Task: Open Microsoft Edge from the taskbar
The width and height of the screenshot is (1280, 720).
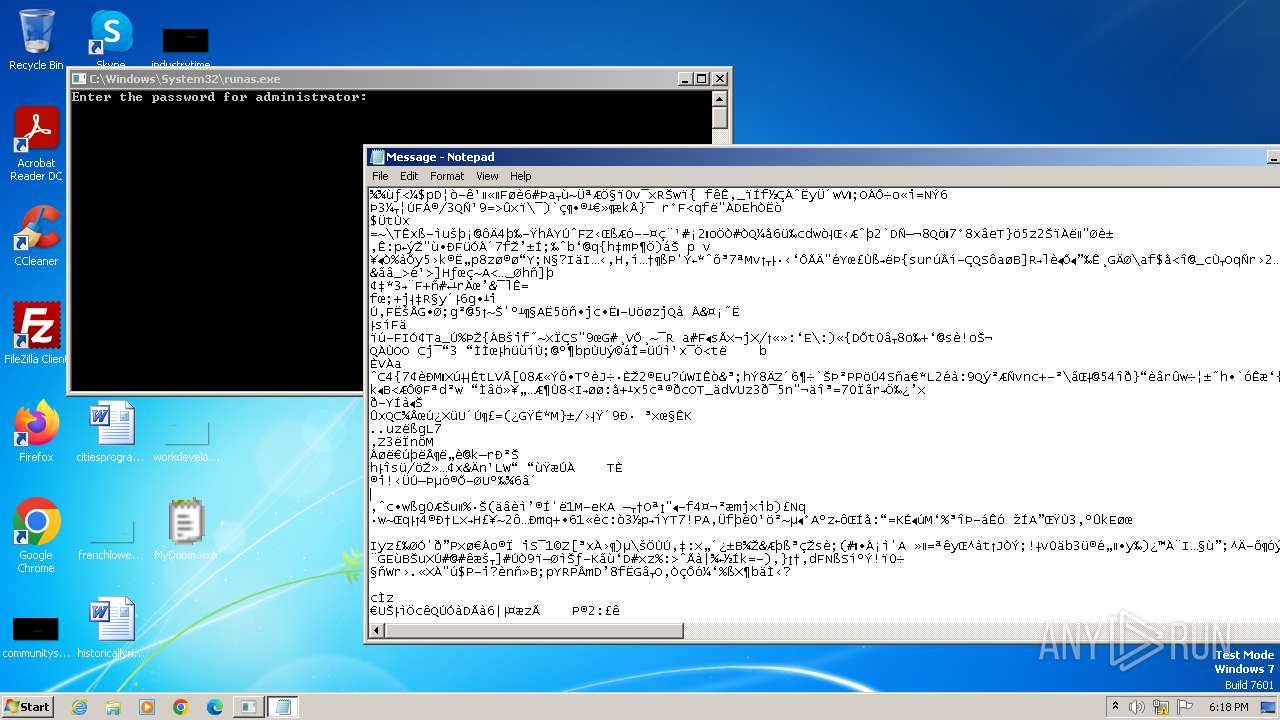Action: (215, 707)
